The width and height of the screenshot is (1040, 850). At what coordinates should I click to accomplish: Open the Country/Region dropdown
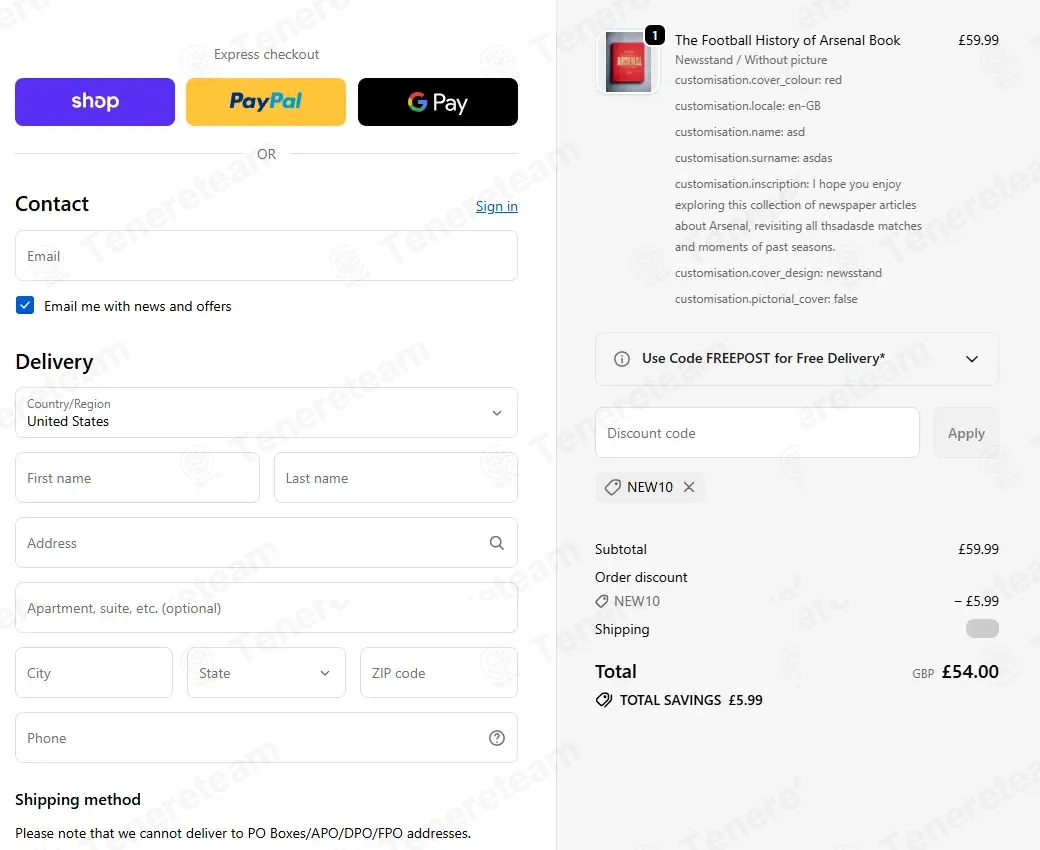point(266,412)
